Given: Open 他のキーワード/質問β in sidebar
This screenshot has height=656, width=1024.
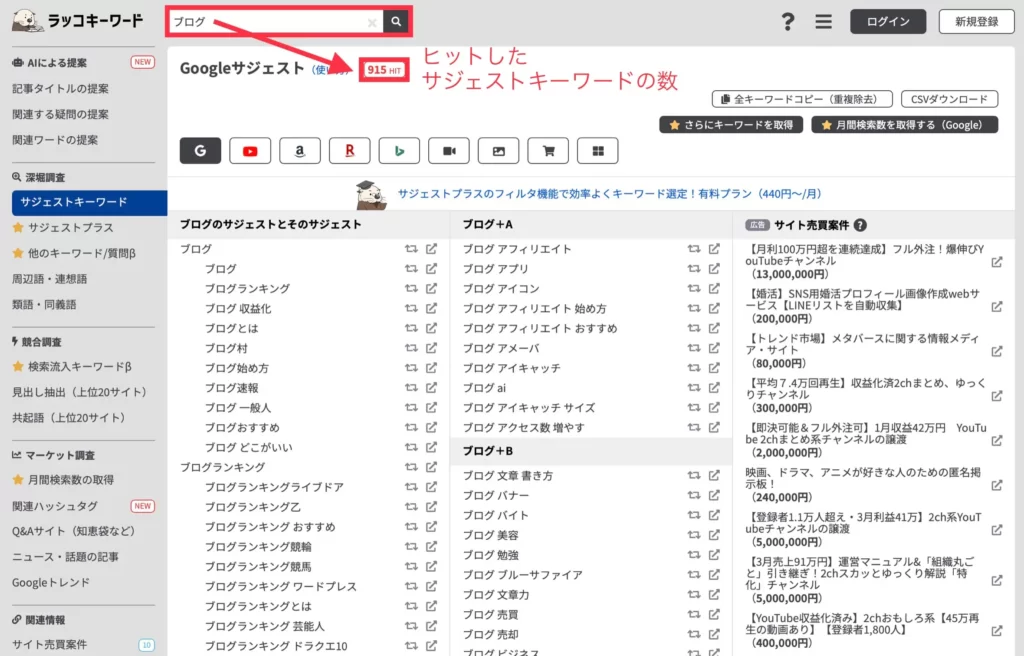Looking at the screenshot, I should pos(81,253).
